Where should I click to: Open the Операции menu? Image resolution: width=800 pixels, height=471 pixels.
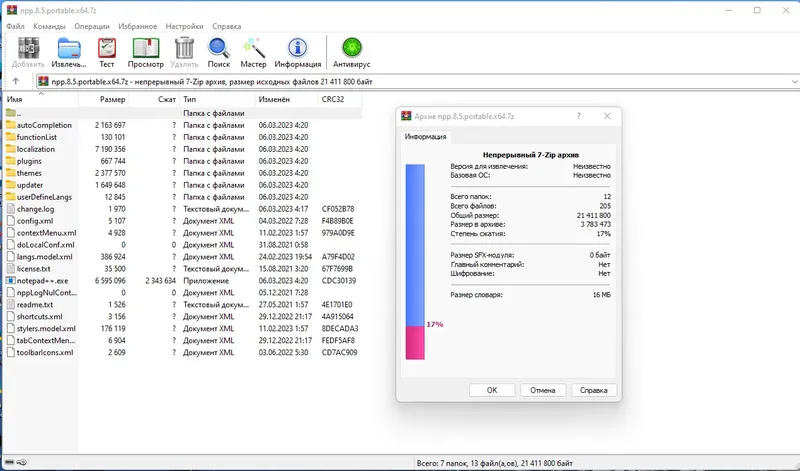coord(92,26)
